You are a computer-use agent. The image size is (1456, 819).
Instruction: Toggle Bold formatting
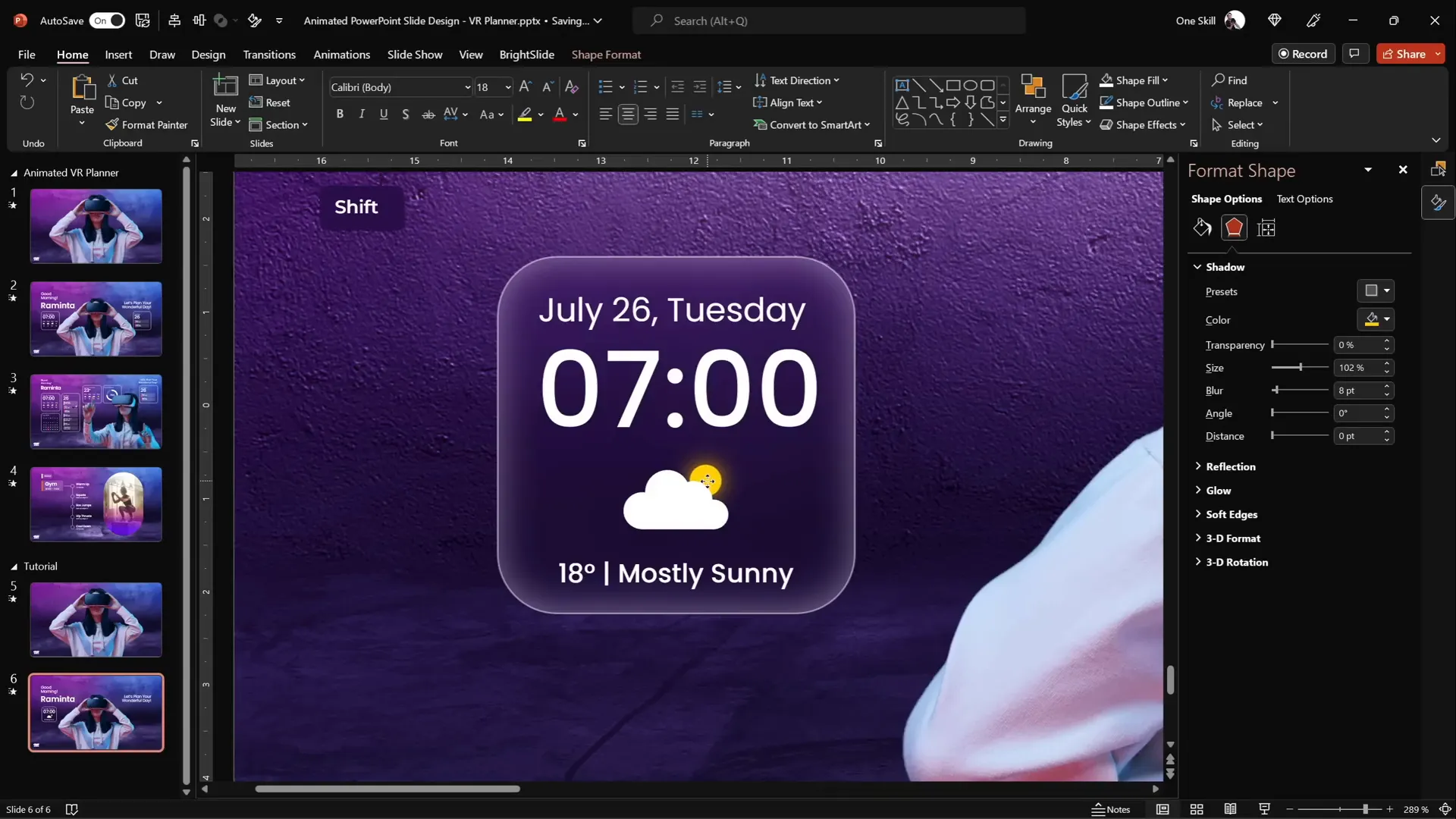pyautogui.click(x=340, y=115)
